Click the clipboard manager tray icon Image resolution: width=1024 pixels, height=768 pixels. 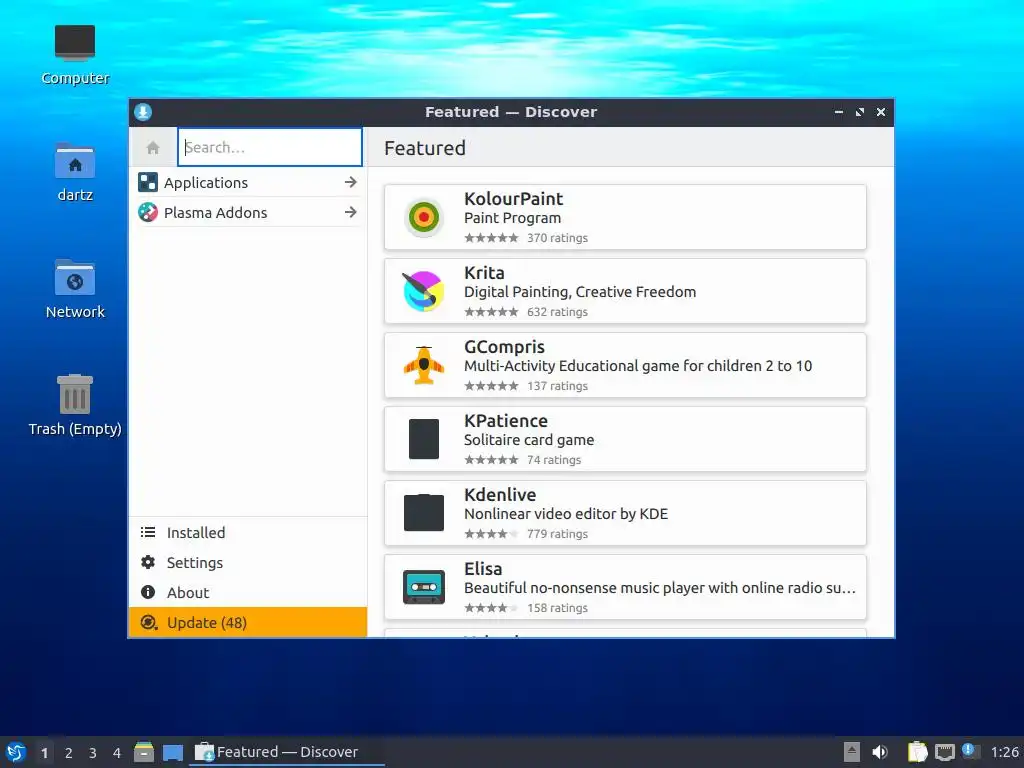click(x=918, y=752)
